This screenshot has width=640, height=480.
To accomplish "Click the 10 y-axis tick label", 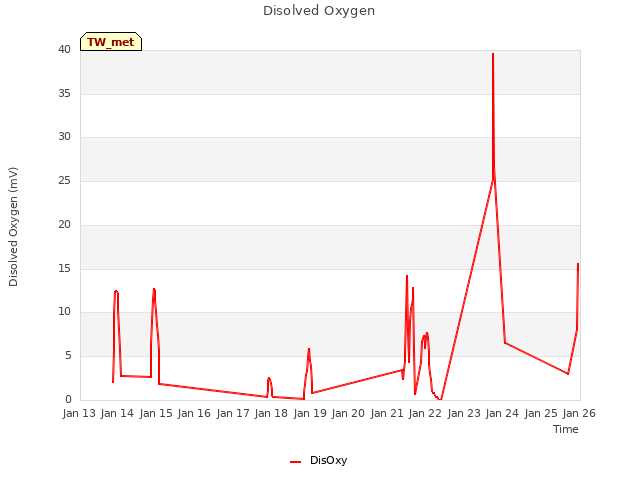I will pyautogui.click(x=64, y=312).
